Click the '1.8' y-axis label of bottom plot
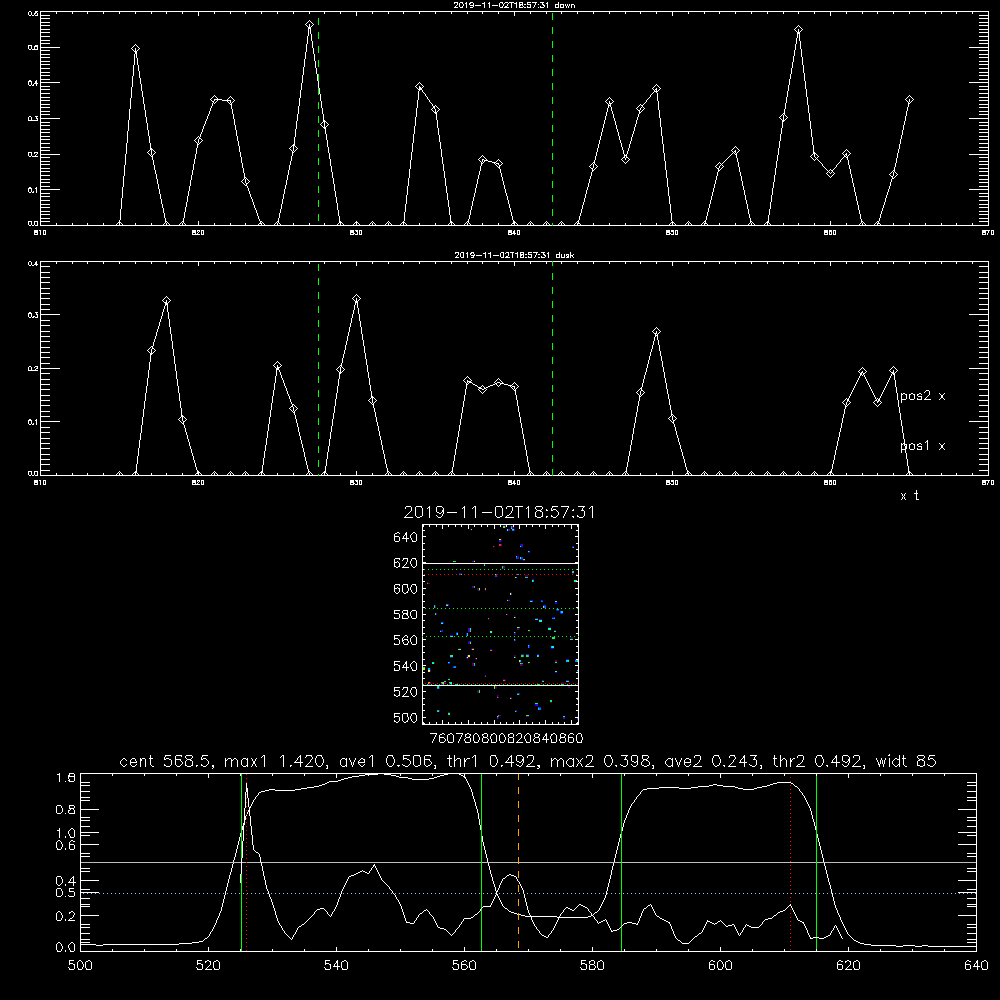1000x1000 pixels. click(x=66, y=778)
